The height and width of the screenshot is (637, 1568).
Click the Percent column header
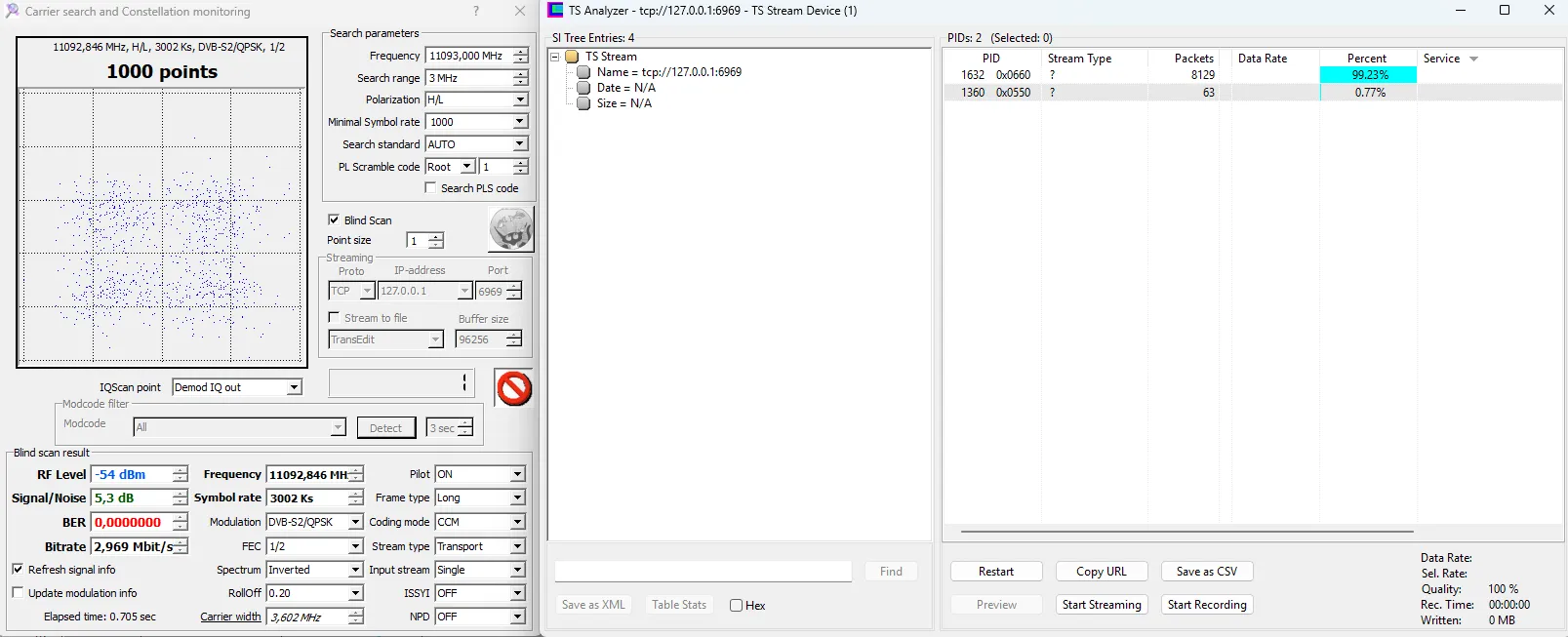[1366, 59]
